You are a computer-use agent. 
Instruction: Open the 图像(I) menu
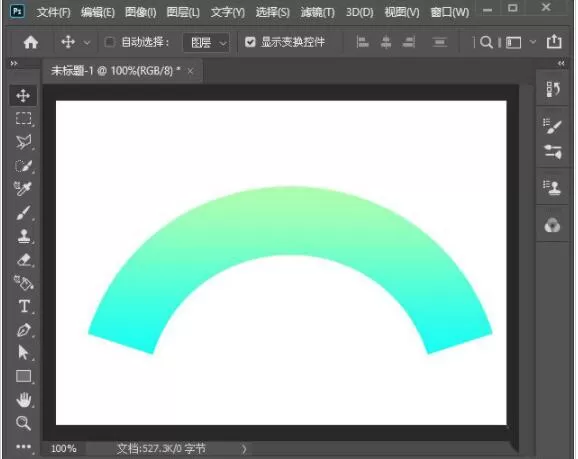pyautogui.click(x=140, y=13)
